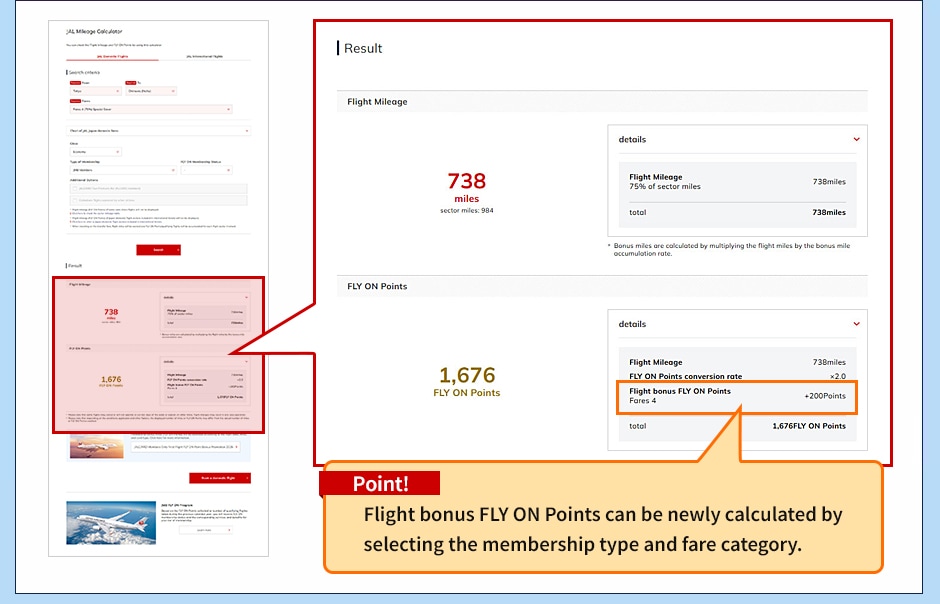Click the 'JAL Mileage Calculator' page title
This screenshot has height=604, width=940.
94,31
